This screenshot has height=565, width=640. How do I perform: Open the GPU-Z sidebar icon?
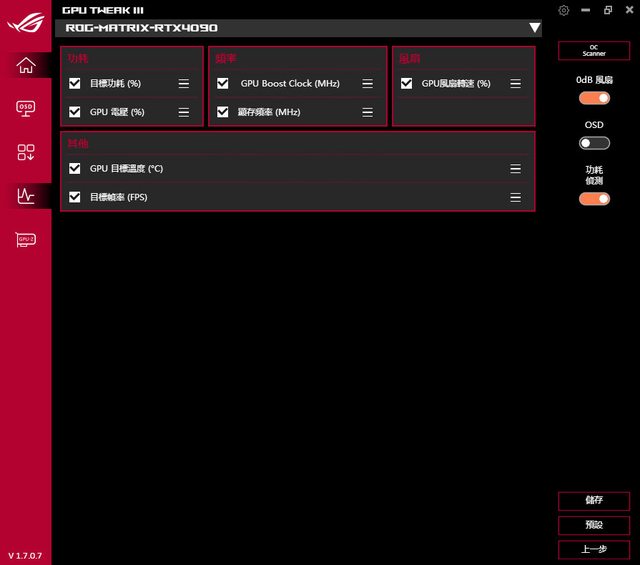[26, 240]
